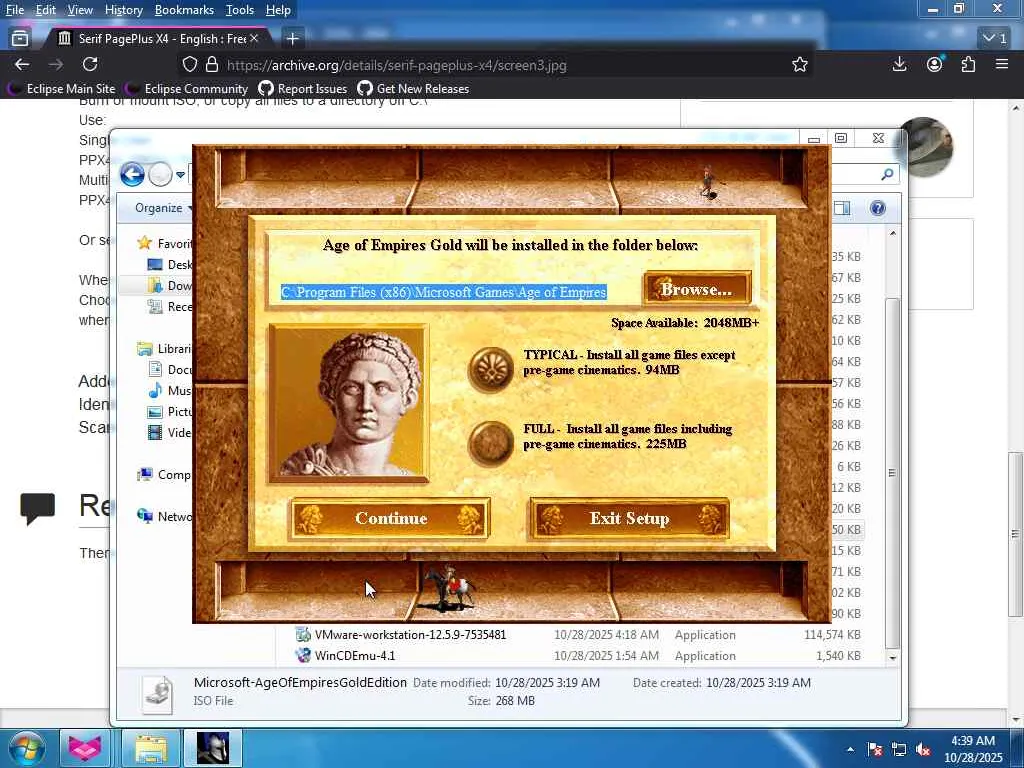Viewport: 1024px width, 768px height.
Task: Close the Serif PagePlus X4 tab
Action: tap(254, 39)
